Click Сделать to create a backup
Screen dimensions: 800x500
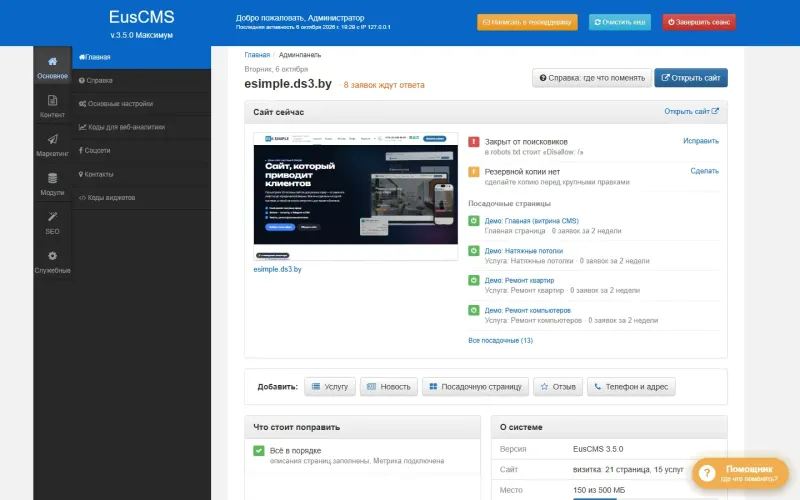[x=705, y=171]
